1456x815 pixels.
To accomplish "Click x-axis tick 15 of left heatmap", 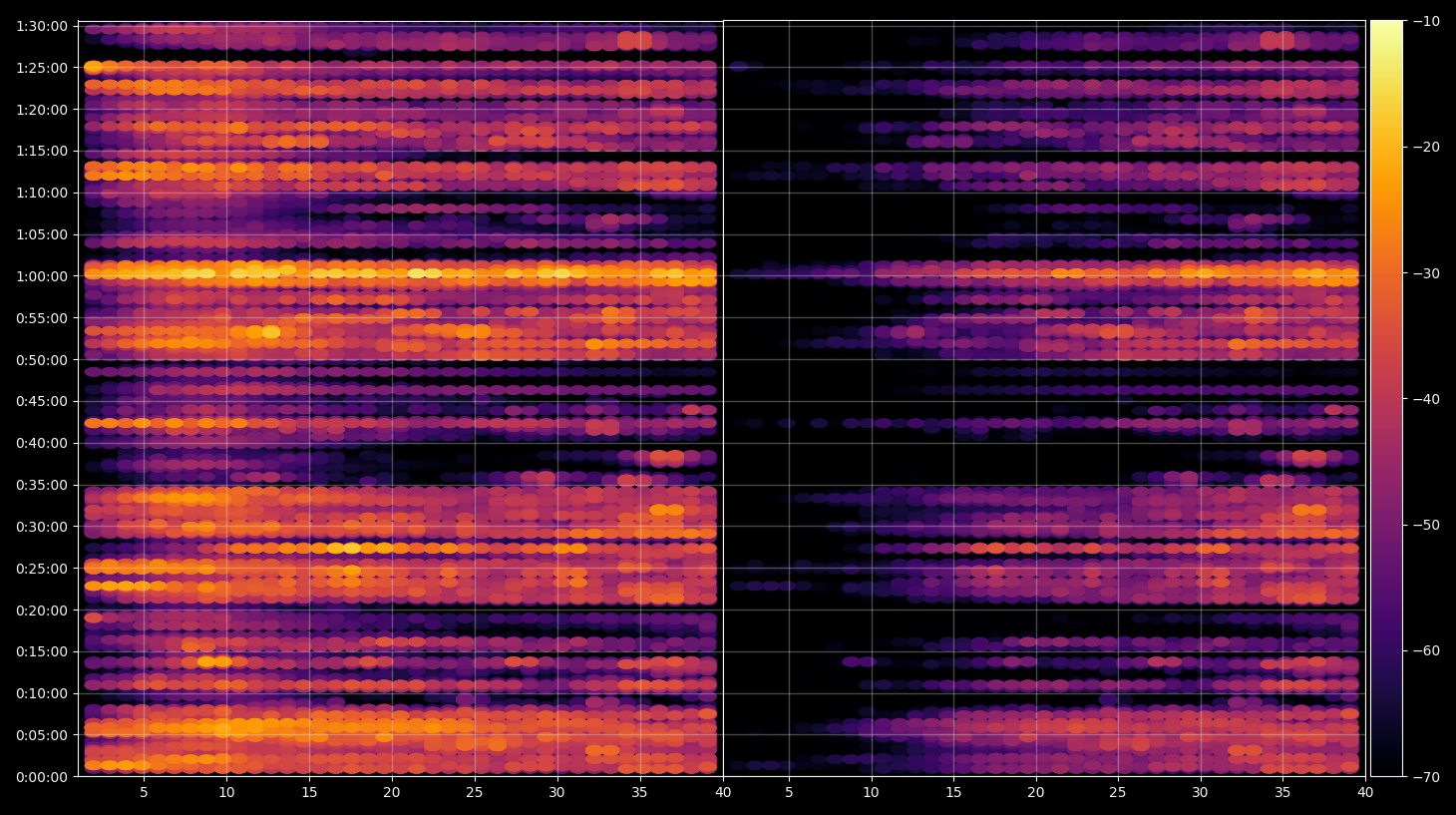I will [x=309, y=793].
